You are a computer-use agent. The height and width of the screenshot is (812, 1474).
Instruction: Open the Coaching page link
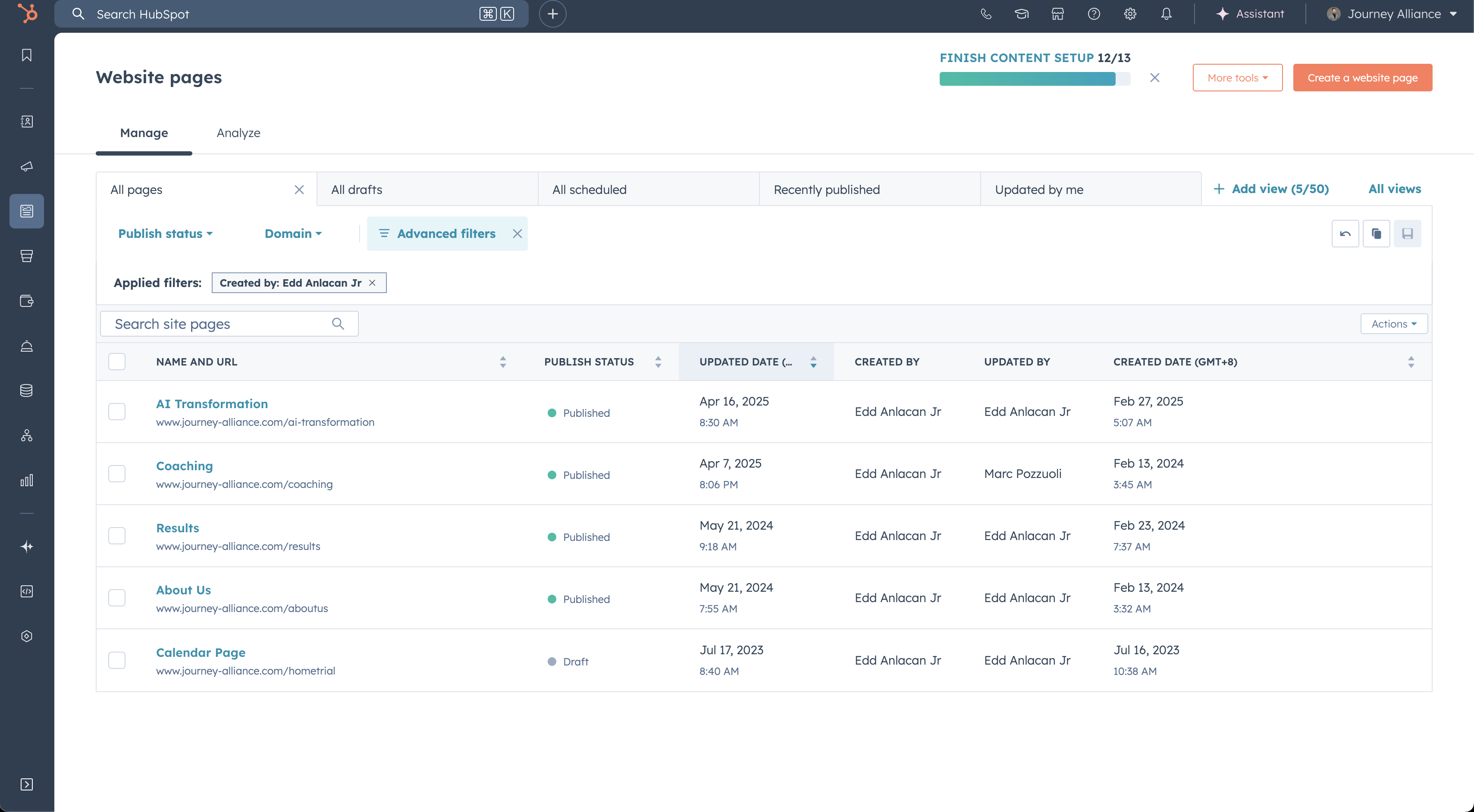click(x=184, y=465)
